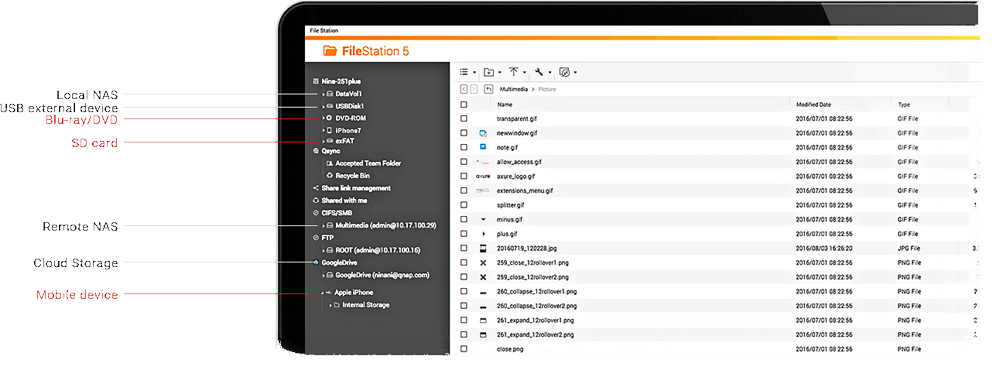Screen dimensions: 1000x367
Task: Sort by the Modified Date column header
Action: (813, 104)
